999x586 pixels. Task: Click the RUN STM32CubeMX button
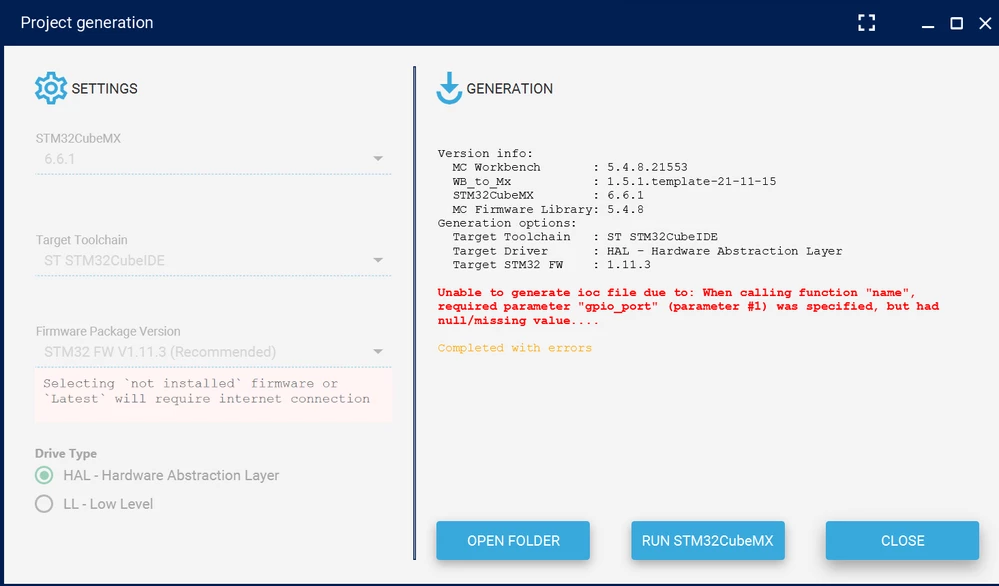tap(708, 541)
